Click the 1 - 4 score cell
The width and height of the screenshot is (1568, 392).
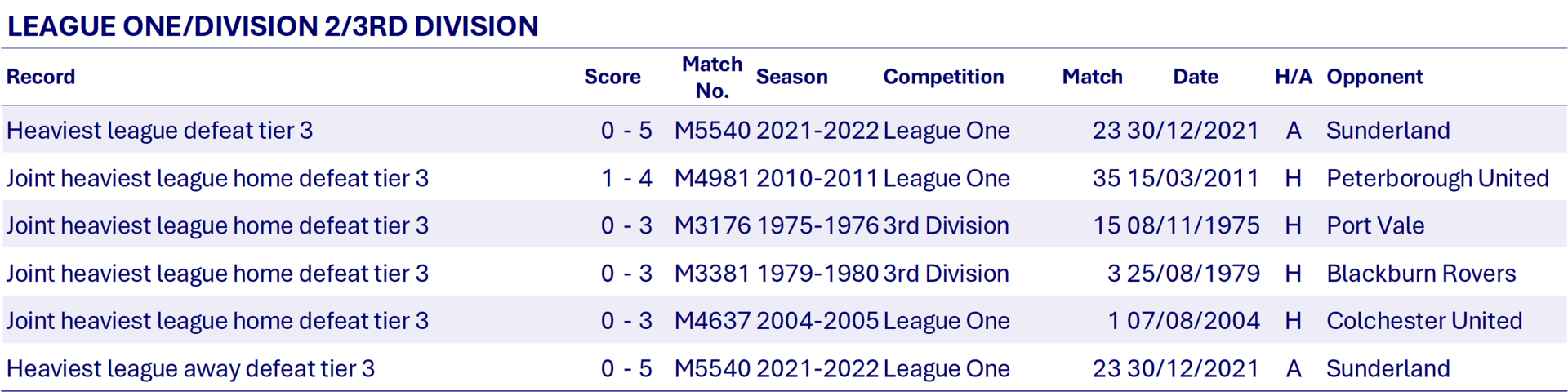pyautogui.click(x=626, y=178)
